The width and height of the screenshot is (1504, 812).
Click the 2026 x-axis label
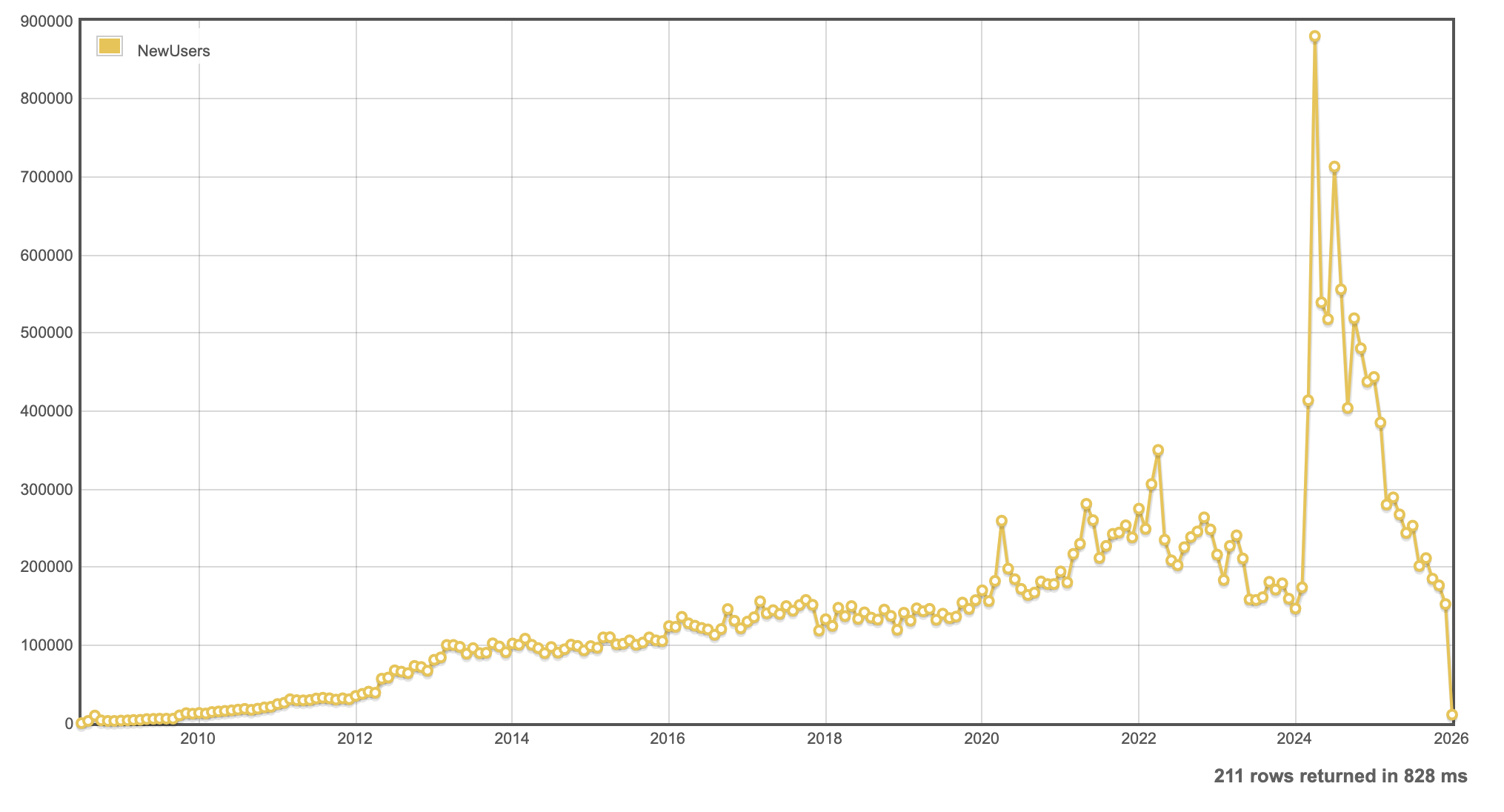click(1451, 739)
